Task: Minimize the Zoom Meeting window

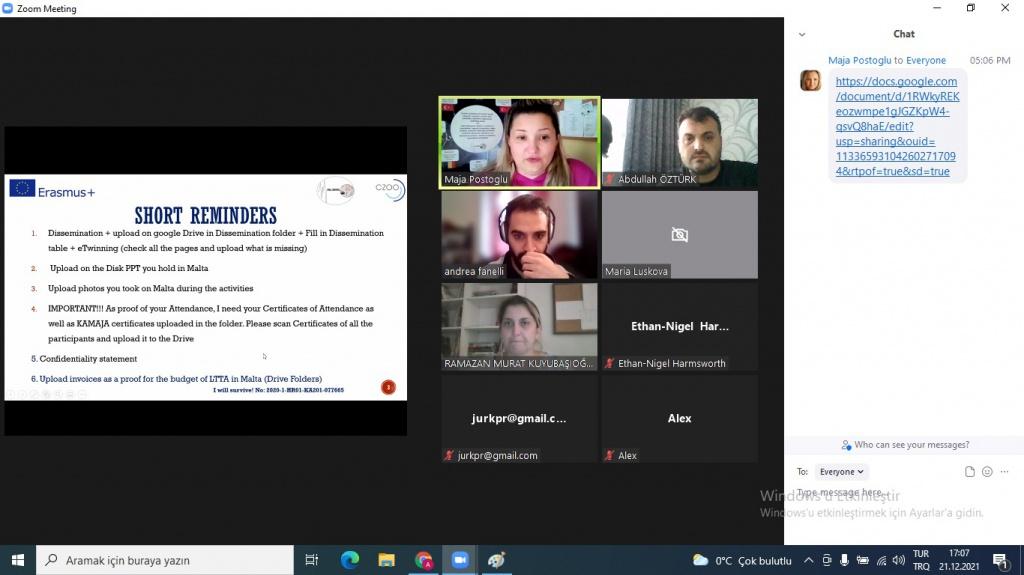Action: [937, 8]
